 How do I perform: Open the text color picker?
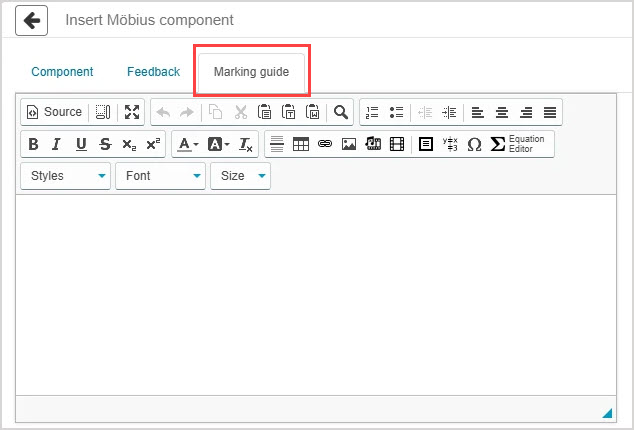[187, 144]
